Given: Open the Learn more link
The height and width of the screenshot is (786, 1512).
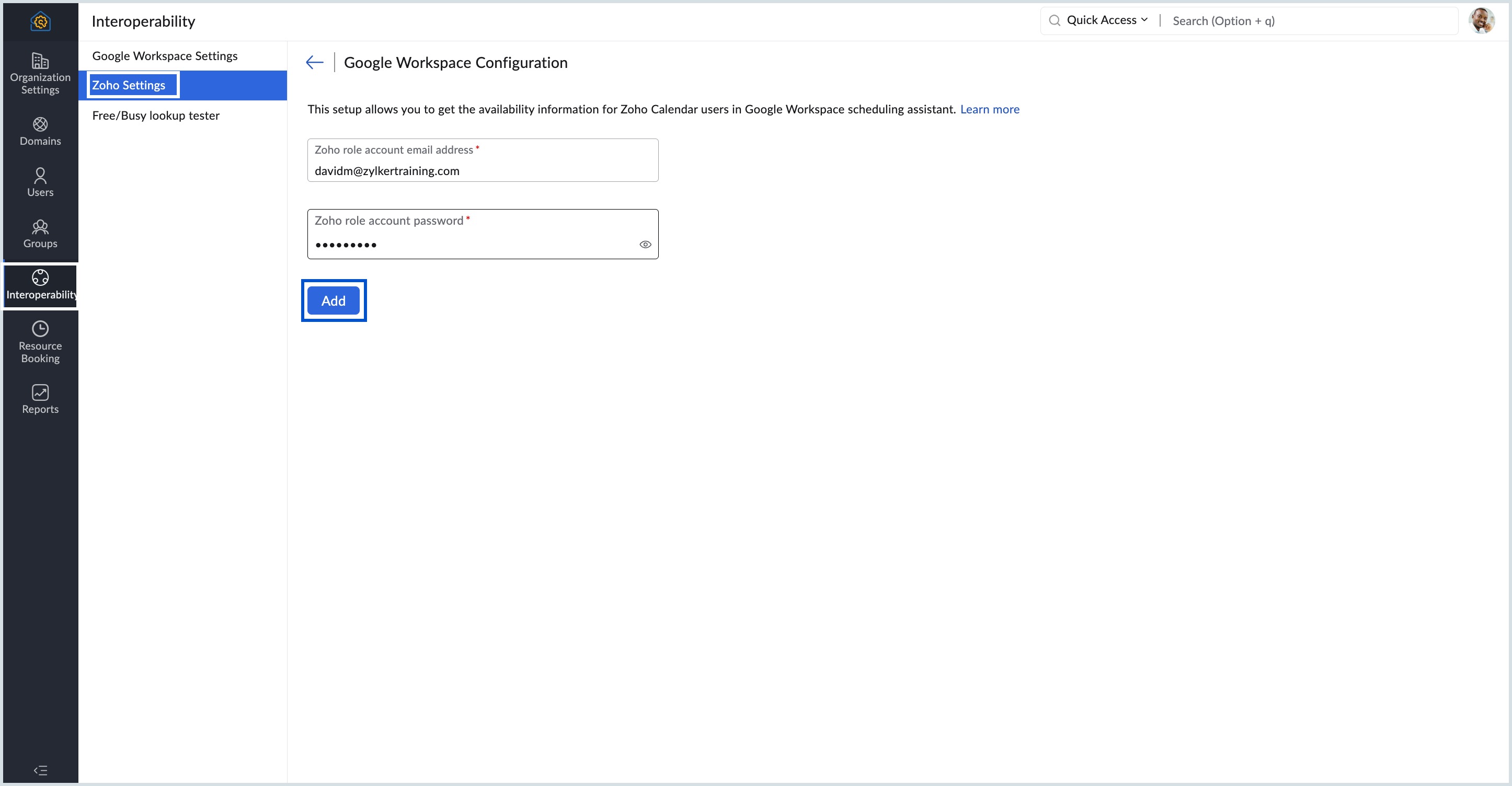Looking at the screenshot, I should tap(990, 109).
